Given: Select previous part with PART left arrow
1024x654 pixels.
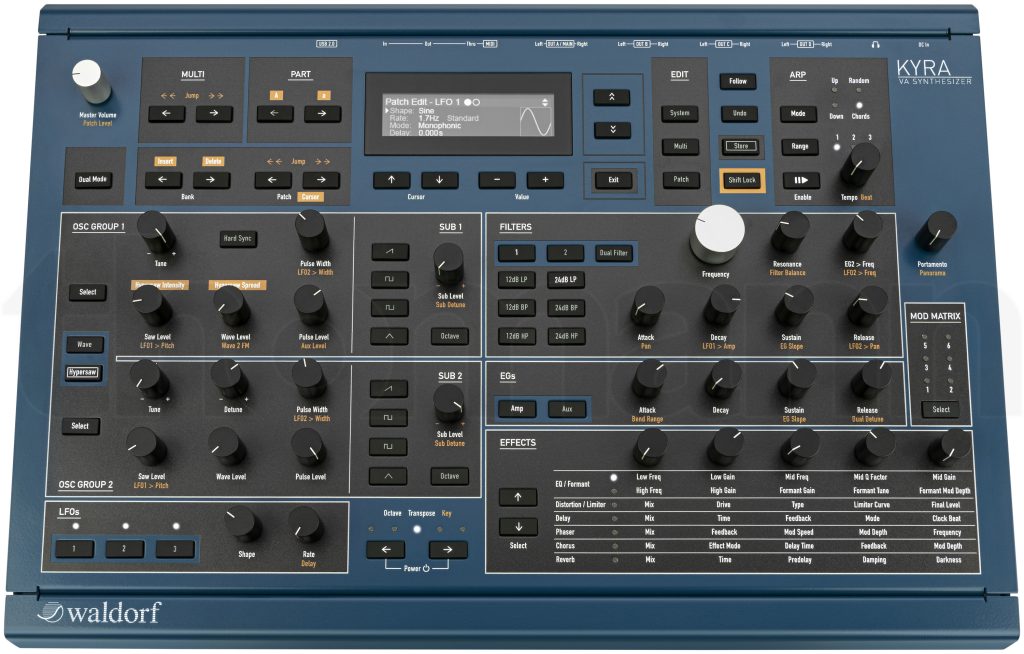Looking at the screenshot, I should tap(275, 114).
